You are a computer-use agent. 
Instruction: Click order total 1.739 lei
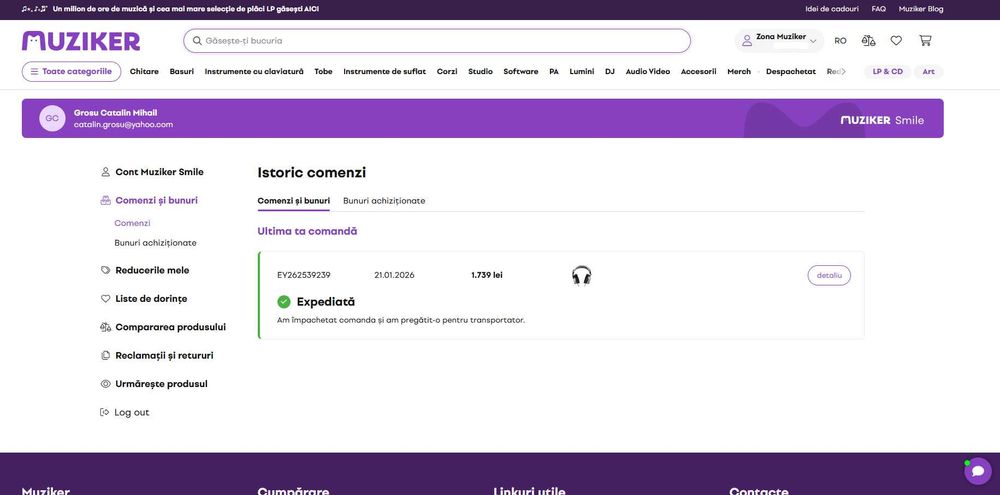point(487,276)
